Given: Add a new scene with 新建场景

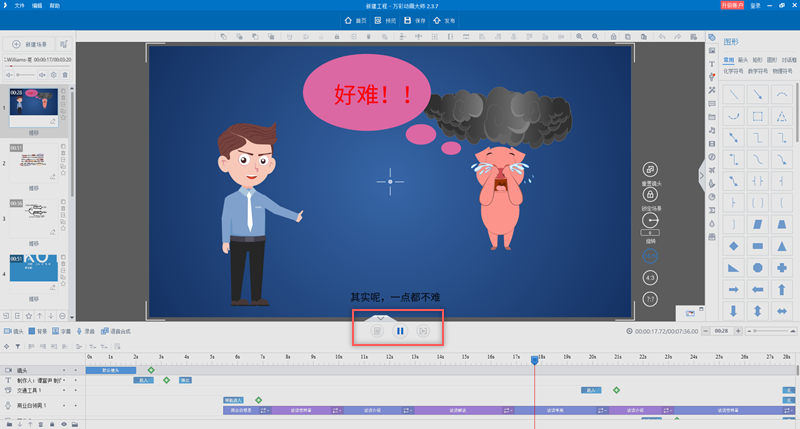Looking at the screenshot, I should (x=30, y=44).
